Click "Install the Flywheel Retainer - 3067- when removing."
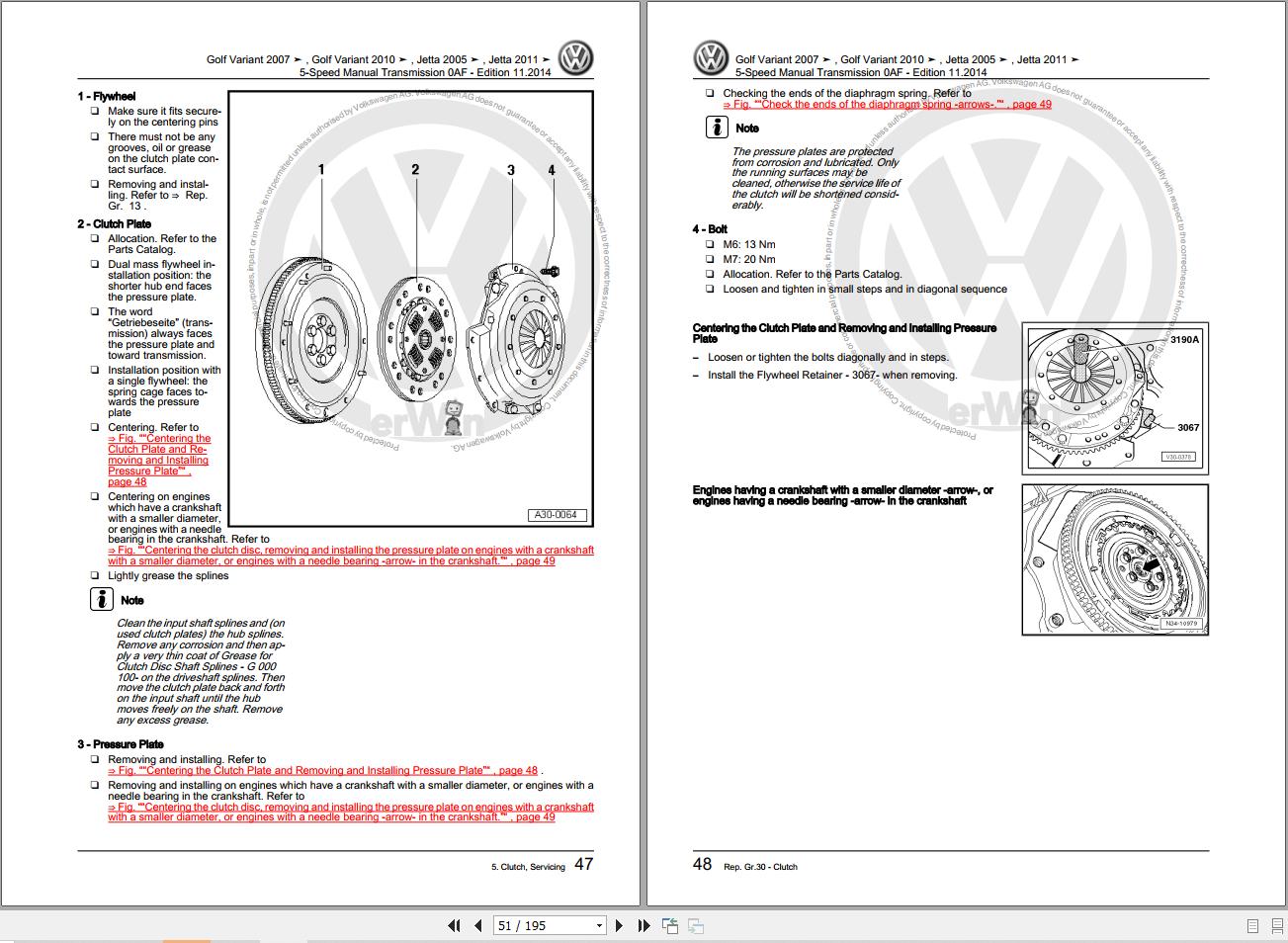 point(832,376)
